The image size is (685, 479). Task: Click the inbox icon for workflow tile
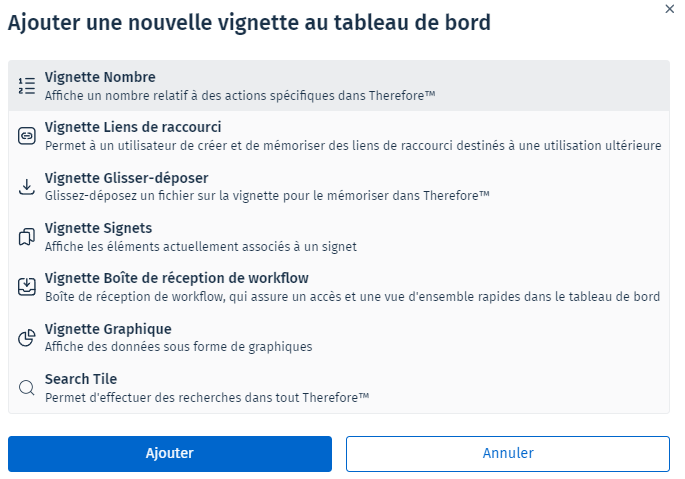point(27,287)
